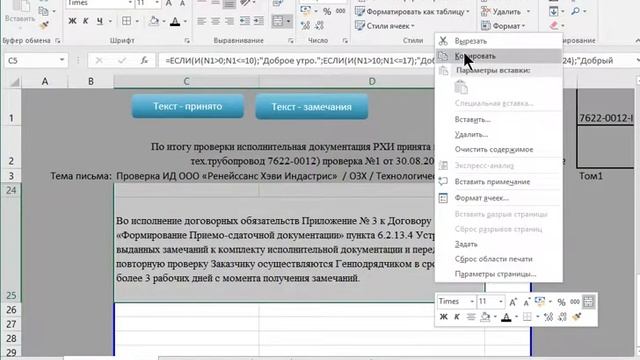Click increase decimal in the mini toolbar
640x360 pixels.
549,317
